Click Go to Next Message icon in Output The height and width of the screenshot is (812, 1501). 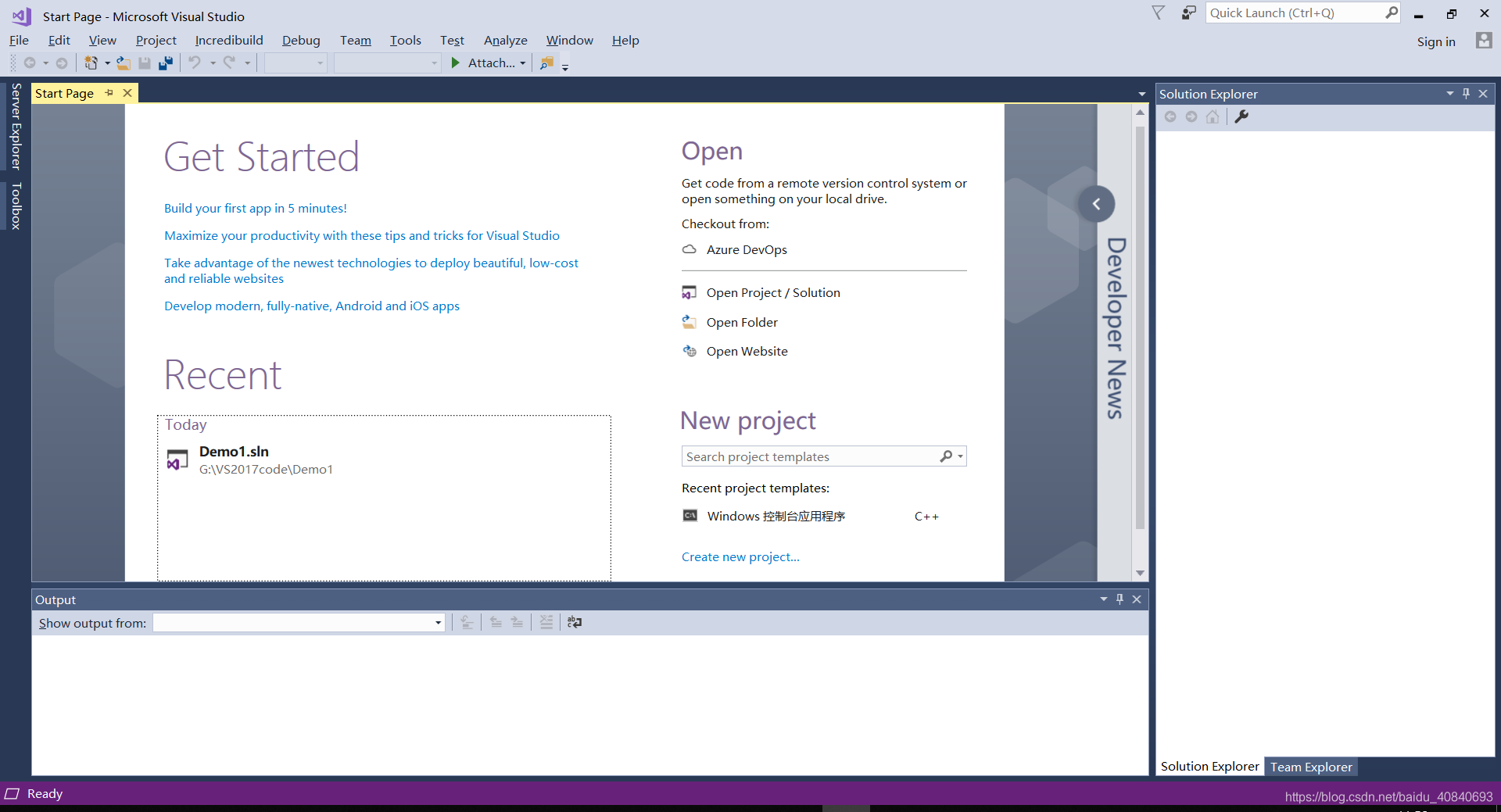coord(517,622)
